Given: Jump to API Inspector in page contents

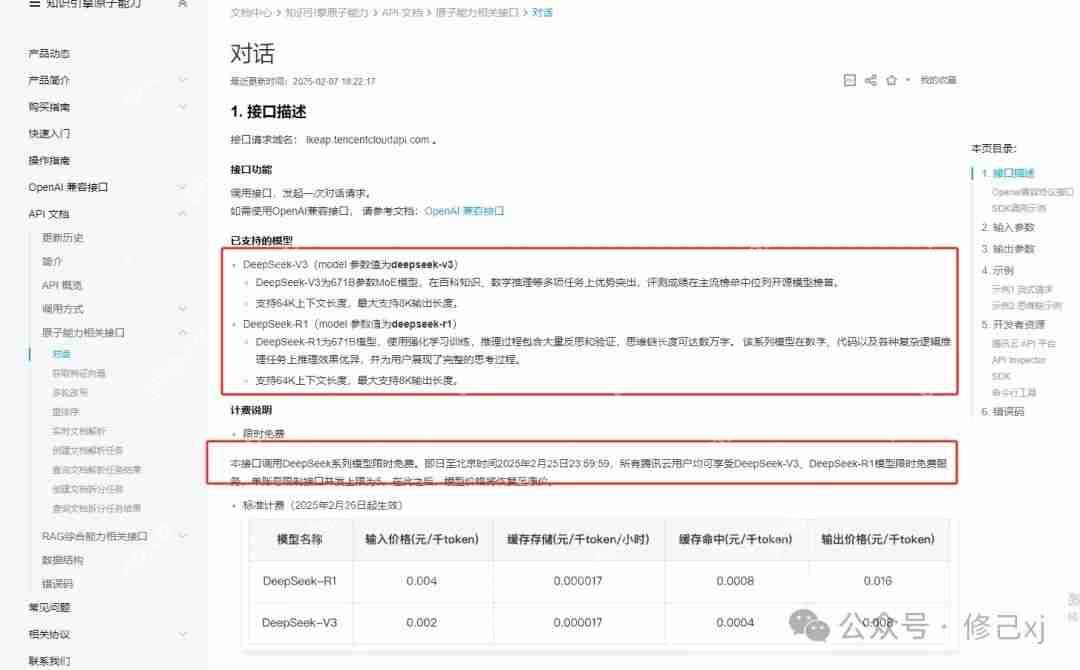Looking at the screenshot, I should 1019,360.
